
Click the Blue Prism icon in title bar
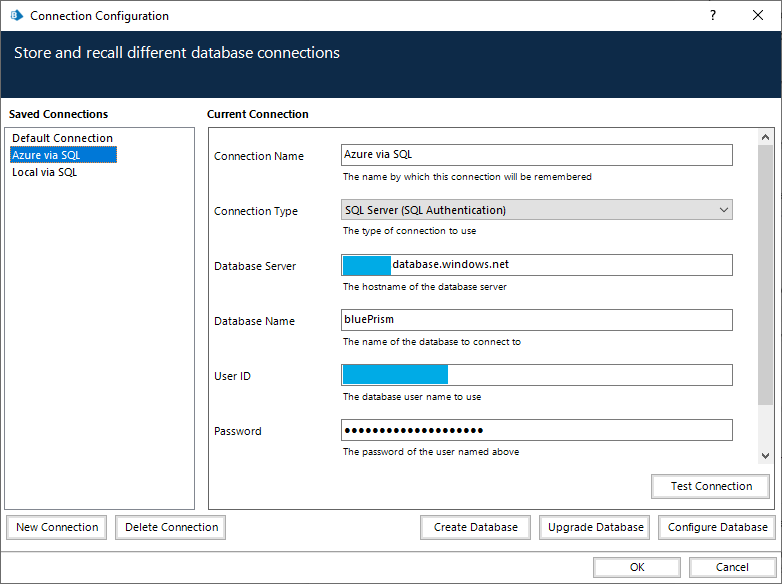click(x=16, y=16)
